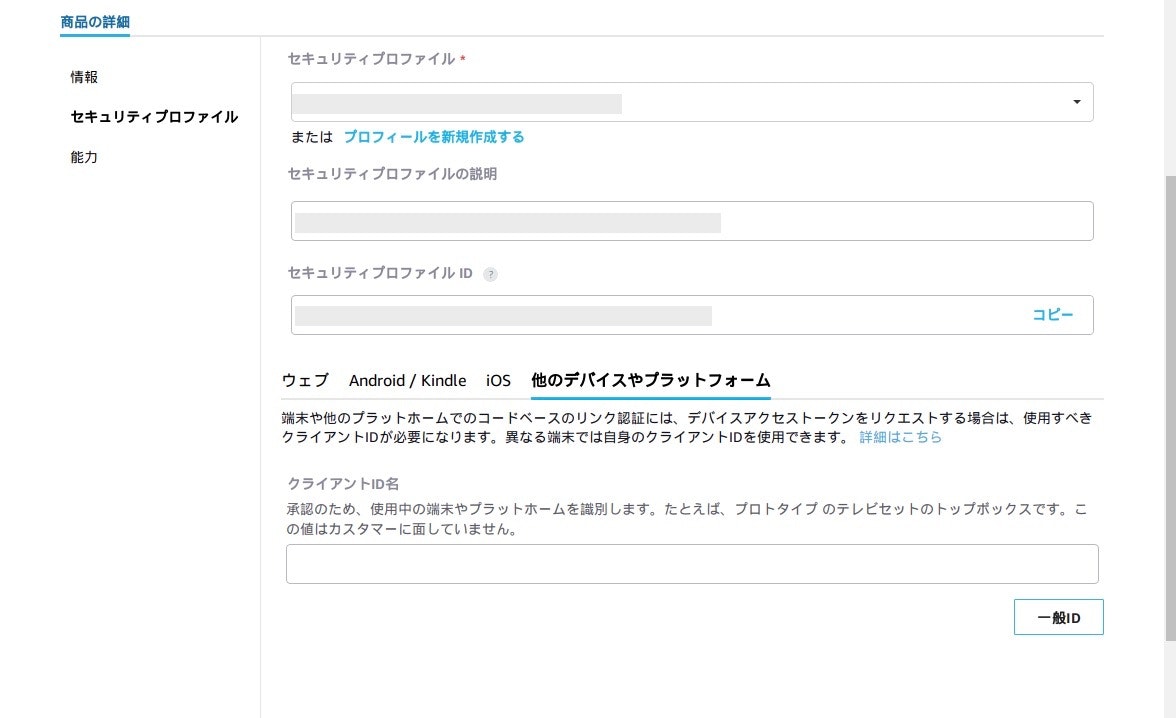Switch to the Android / Kindle tab
Image resolution: width=1176 pixels, height=718 pixels.
pos(407,380)
